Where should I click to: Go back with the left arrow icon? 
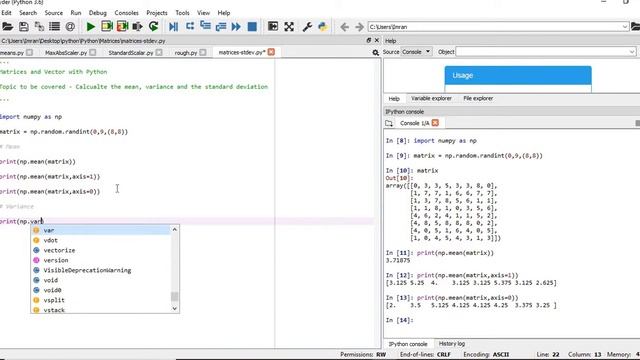pyautogui.click(x=344, y=27)
